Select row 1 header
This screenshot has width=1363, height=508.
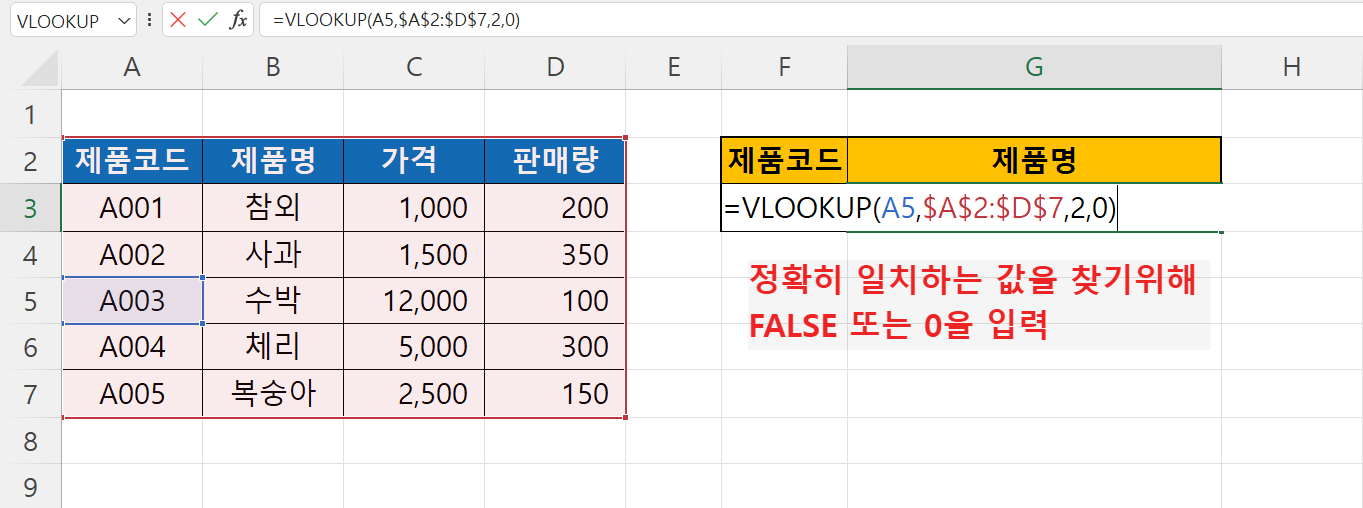tap(31, 114)
